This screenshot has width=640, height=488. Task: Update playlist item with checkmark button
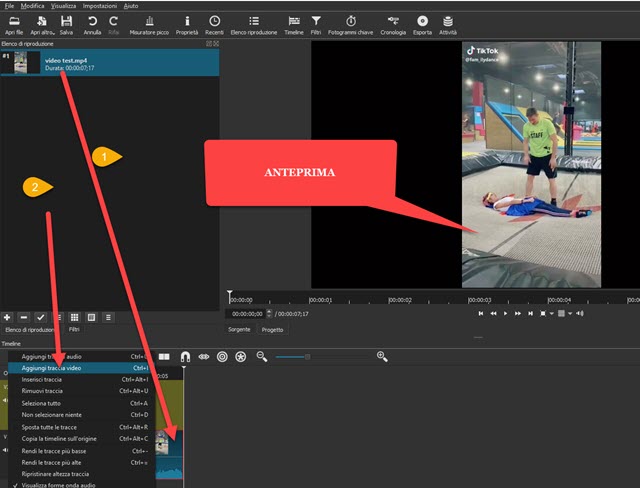[x=40, y=317]
